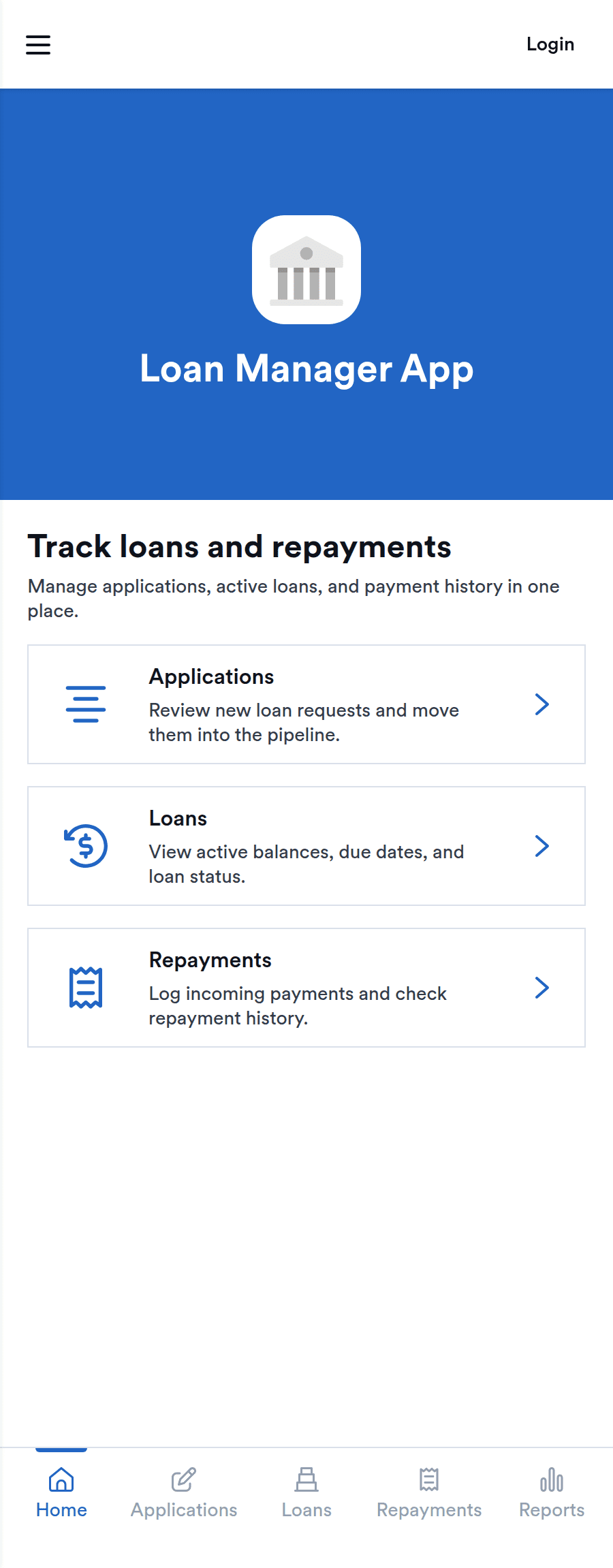
Task: Select the Repayments card title
Action: click(x=210, y=960)
